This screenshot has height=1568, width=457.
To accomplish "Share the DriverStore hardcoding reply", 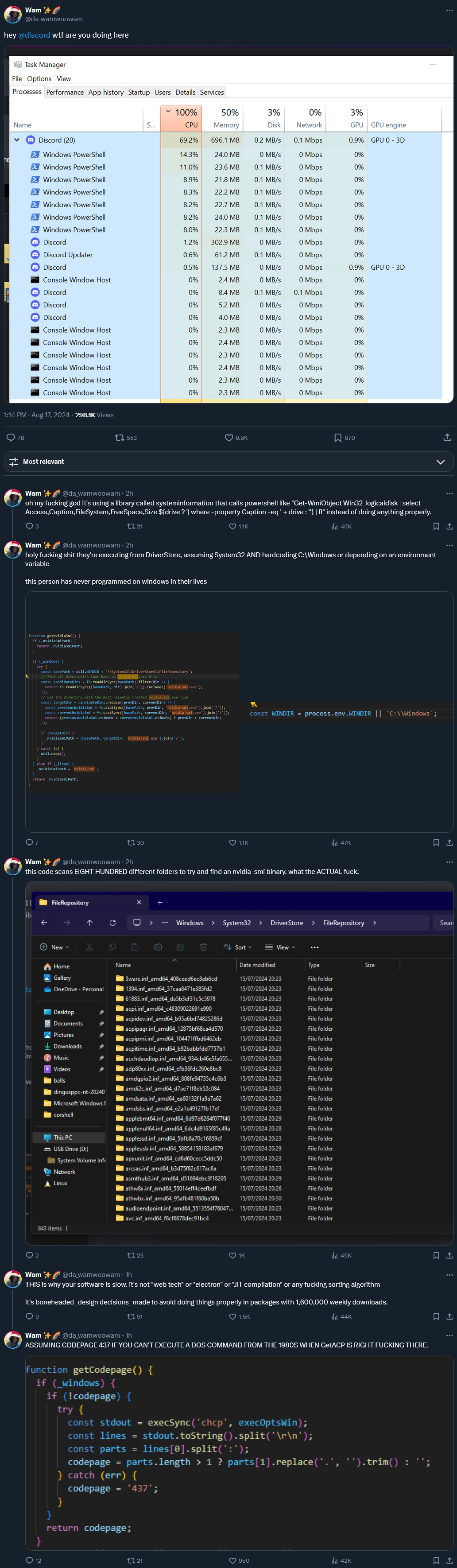I will click(x=449, y=843).
